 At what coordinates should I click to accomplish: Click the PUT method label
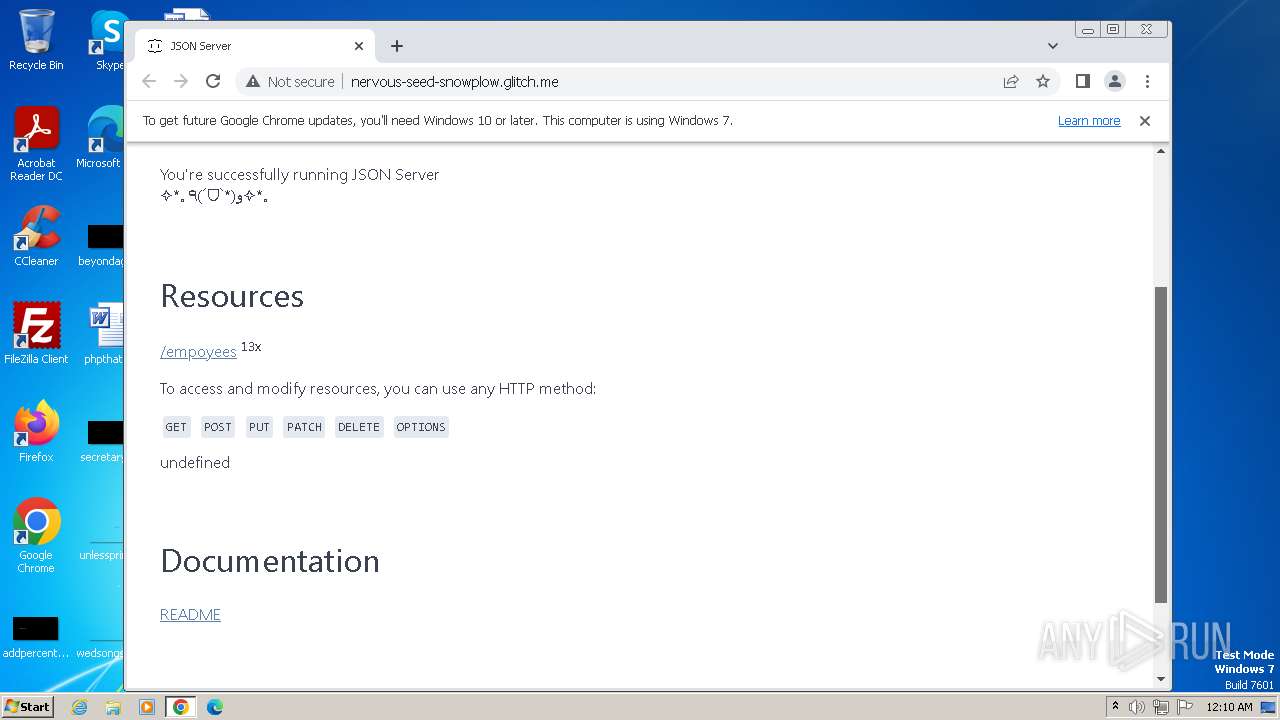[x=259, y=427]
